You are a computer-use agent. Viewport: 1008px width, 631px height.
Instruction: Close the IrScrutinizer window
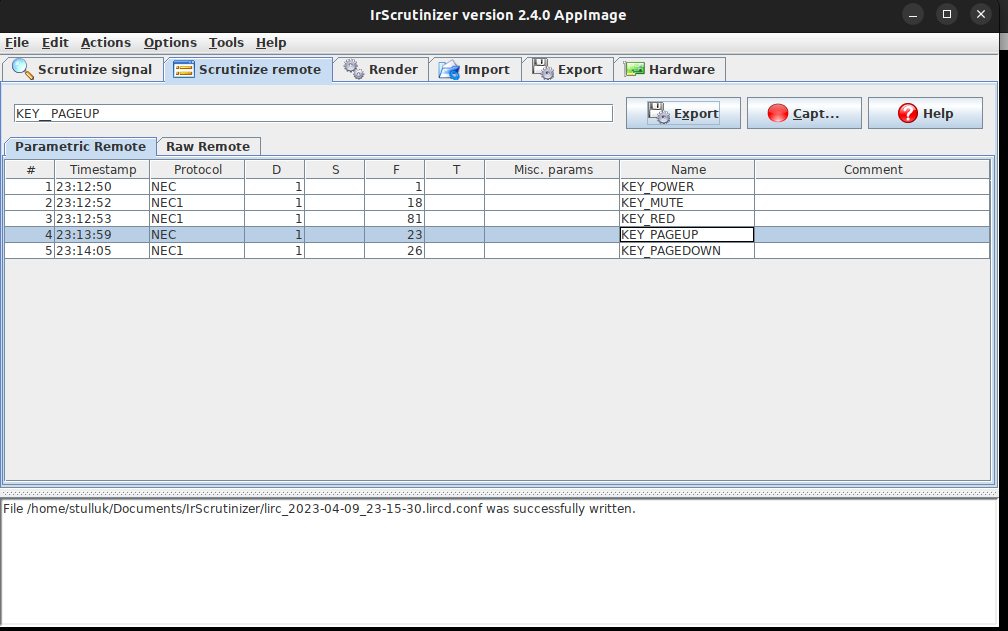pyautogui.click(x=981, y=15)
